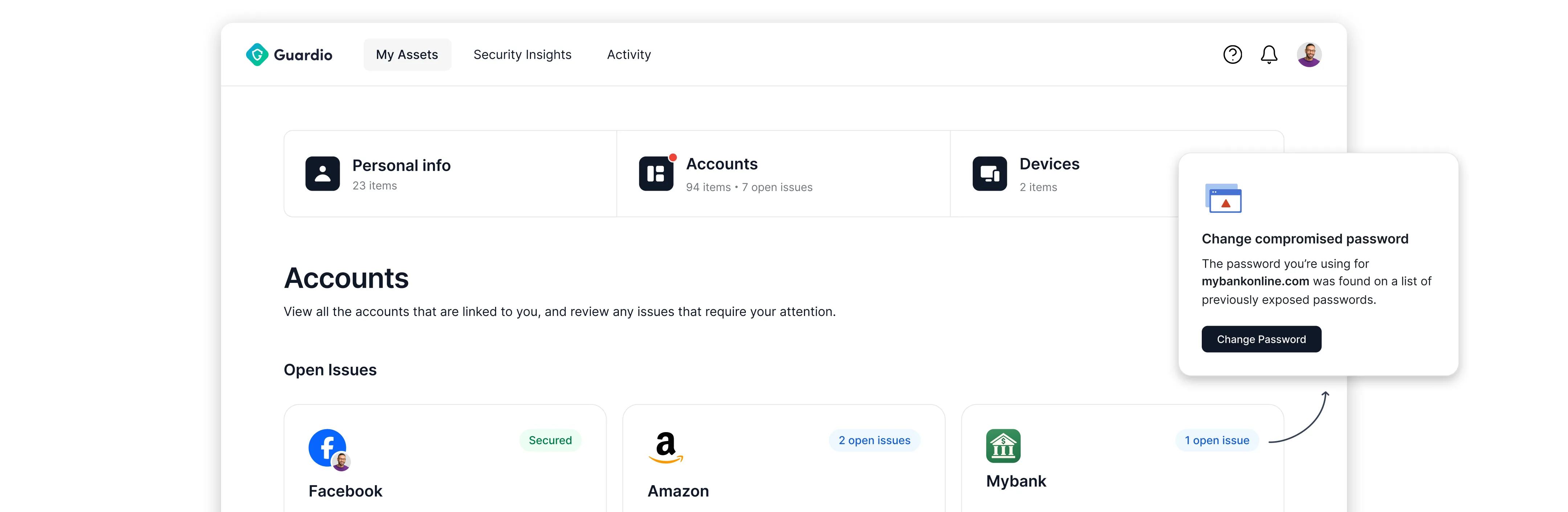Click the Facebook logo icon
The width and height of the screenshot is (1568, 512).
pos(327,447)
